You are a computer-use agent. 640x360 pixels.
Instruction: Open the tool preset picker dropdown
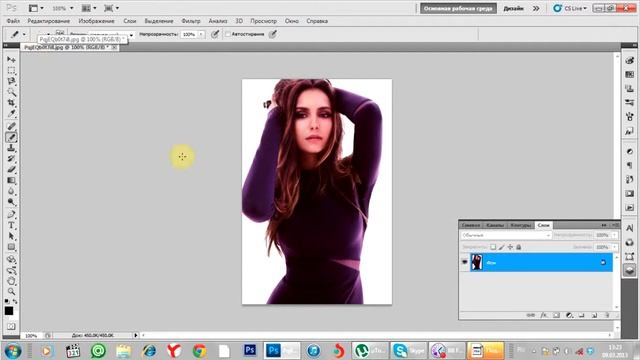click(24, 34)
